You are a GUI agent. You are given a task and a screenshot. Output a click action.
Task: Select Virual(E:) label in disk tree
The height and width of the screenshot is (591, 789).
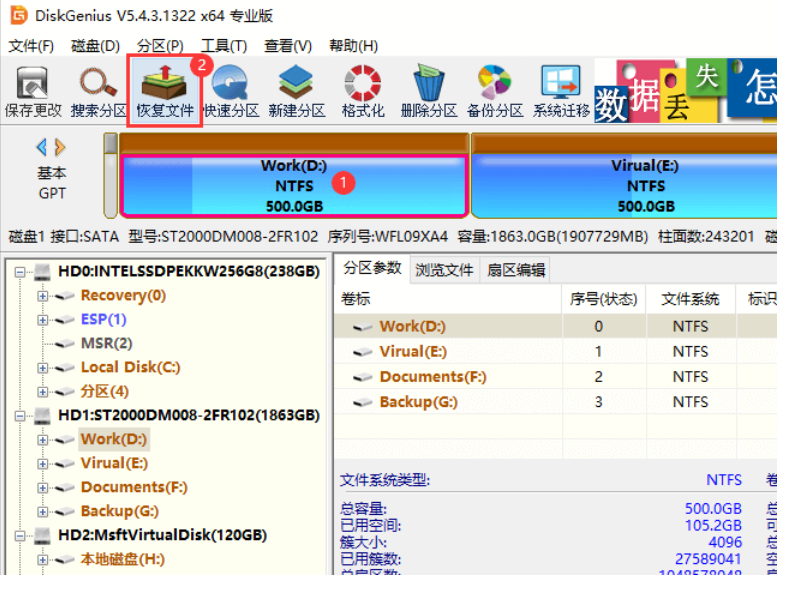pos(114,463)
